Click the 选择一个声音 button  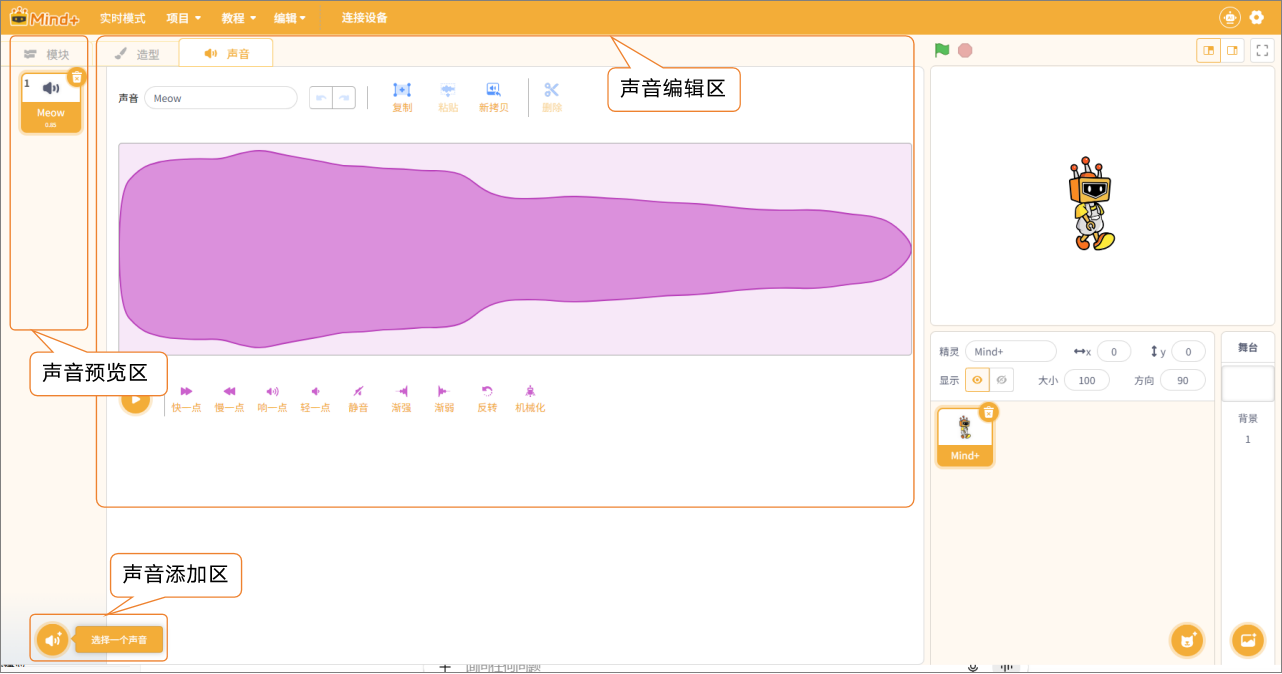pyautogui.click(x=118, y=639)
